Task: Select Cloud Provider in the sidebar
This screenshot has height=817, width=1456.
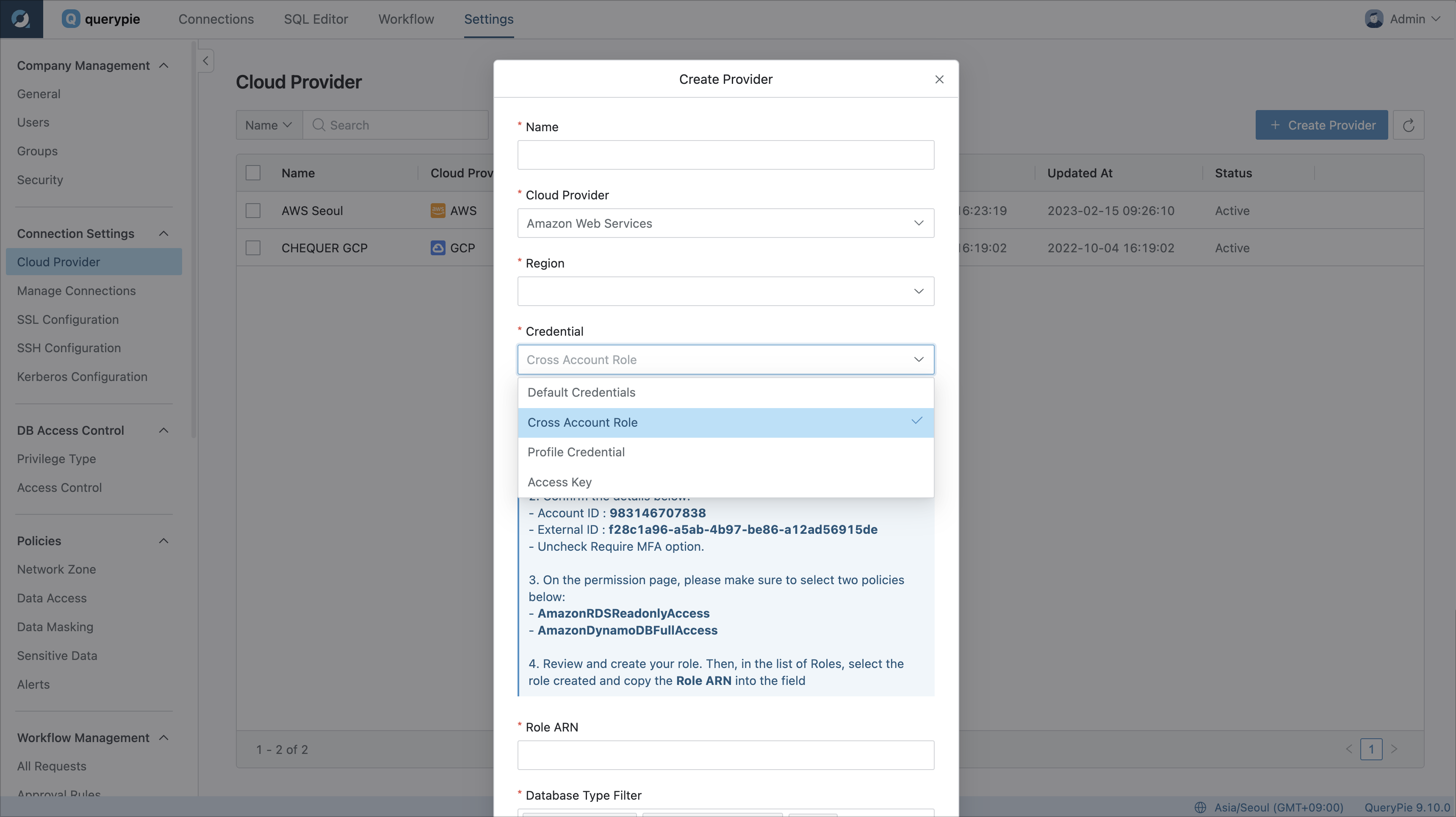Action: 94,262
